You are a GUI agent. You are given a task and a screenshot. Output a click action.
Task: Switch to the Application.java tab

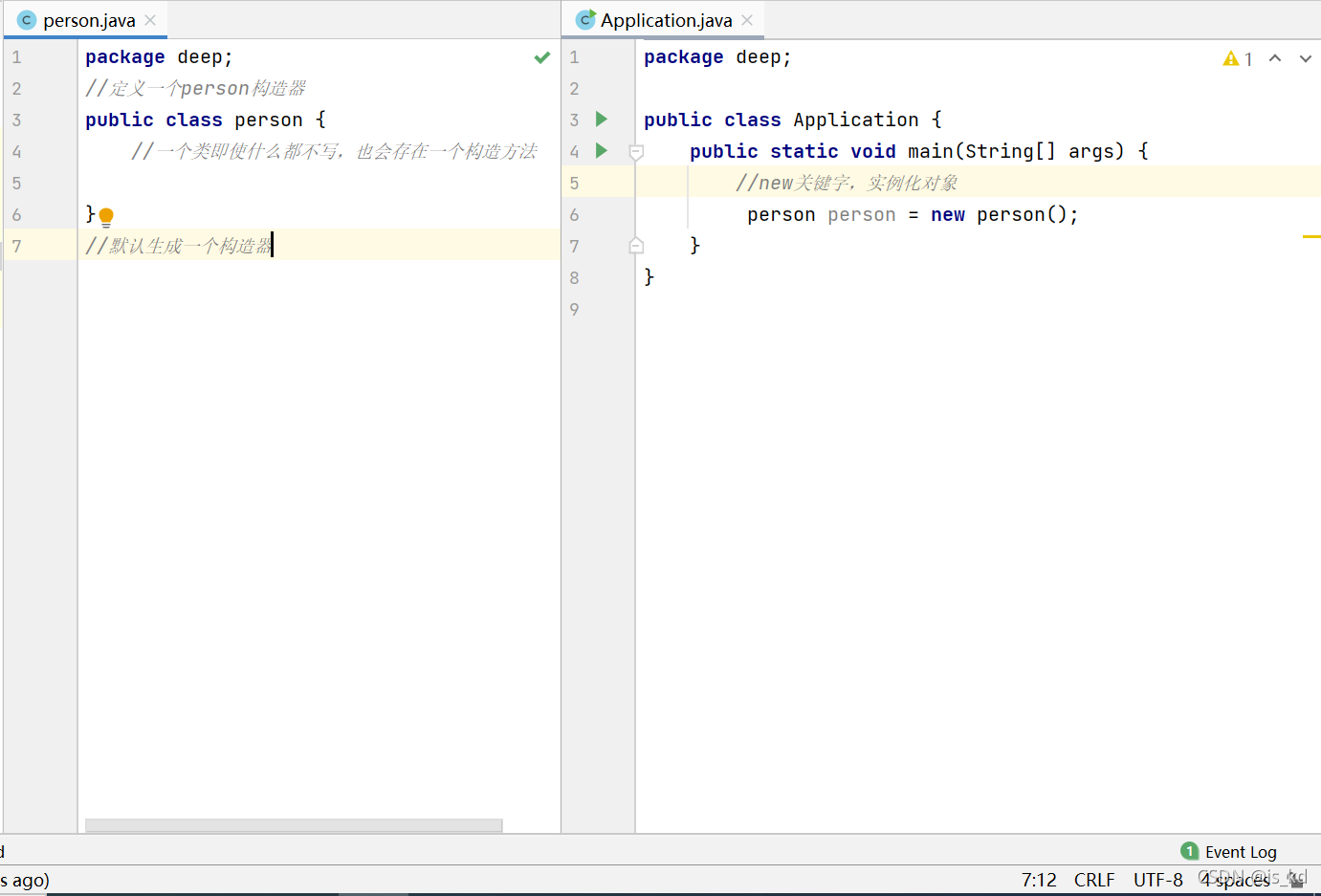click(666, 20)
